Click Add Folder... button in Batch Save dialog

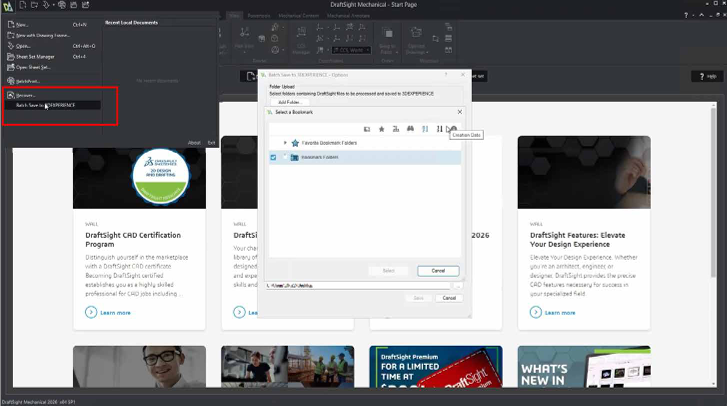[x=289, y=102]
